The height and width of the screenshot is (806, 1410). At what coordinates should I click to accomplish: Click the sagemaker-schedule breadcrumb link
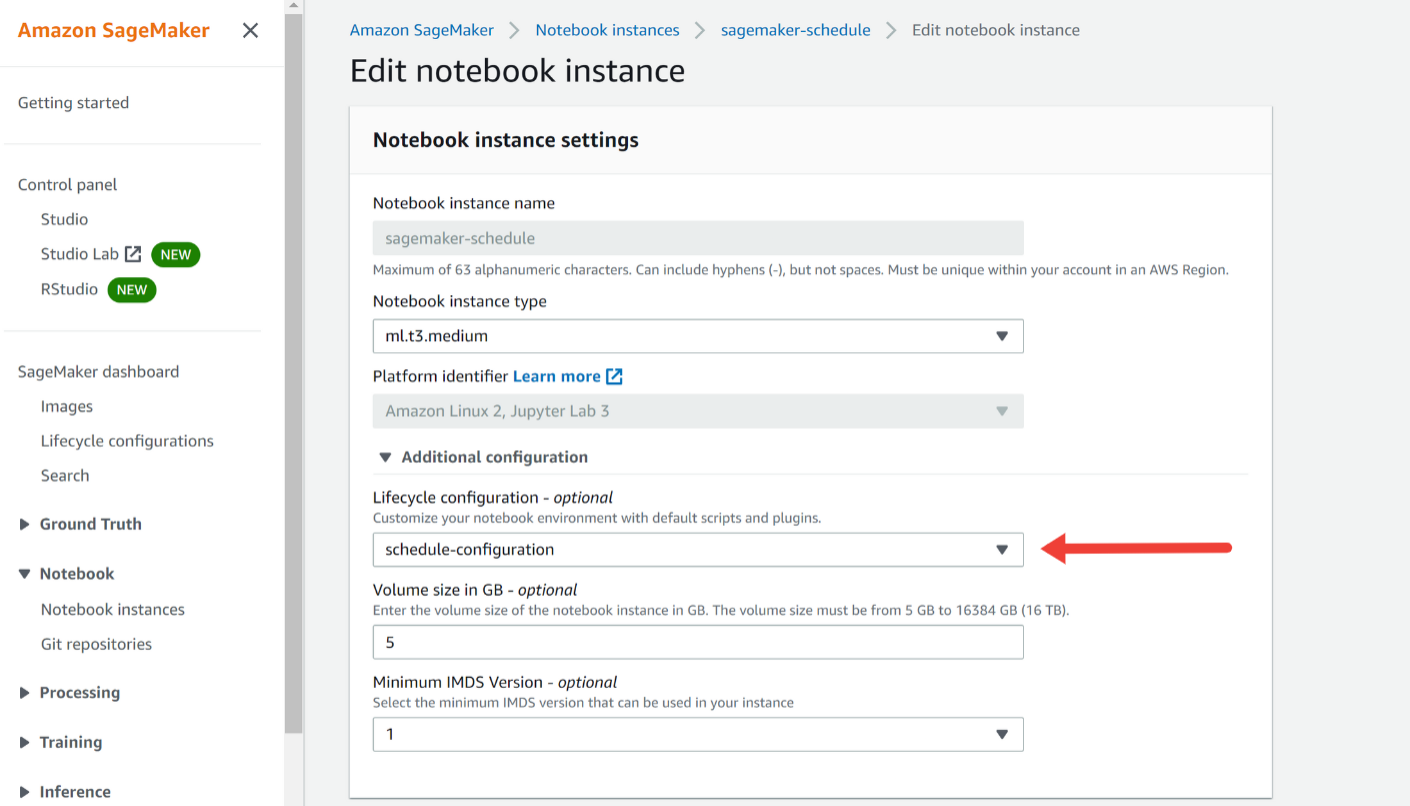click(x=795, y=30)
